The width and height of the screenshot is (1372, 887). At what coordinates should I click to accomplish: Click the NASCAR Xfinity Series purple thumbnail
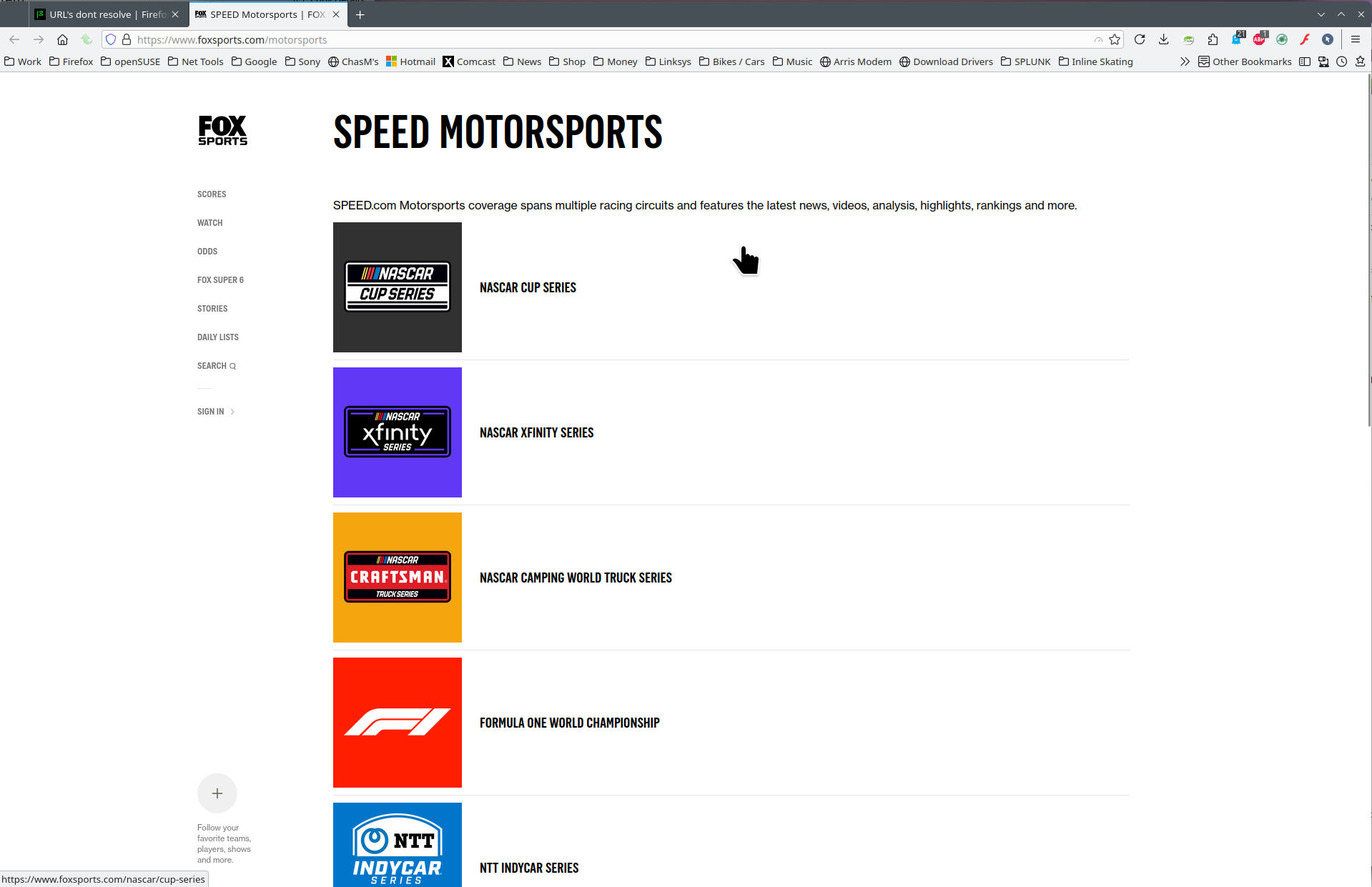pyautogui.click(x=398, y=432)
